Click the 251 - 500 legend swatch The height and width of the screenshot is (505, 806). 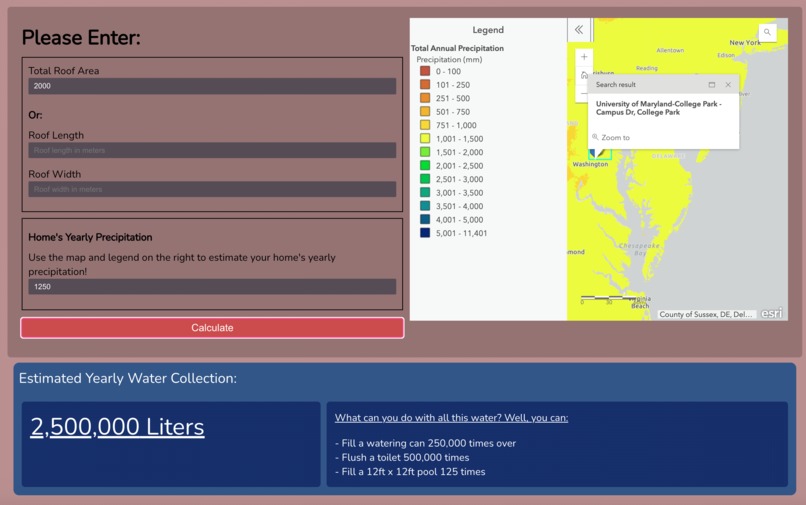coord(425,98)
